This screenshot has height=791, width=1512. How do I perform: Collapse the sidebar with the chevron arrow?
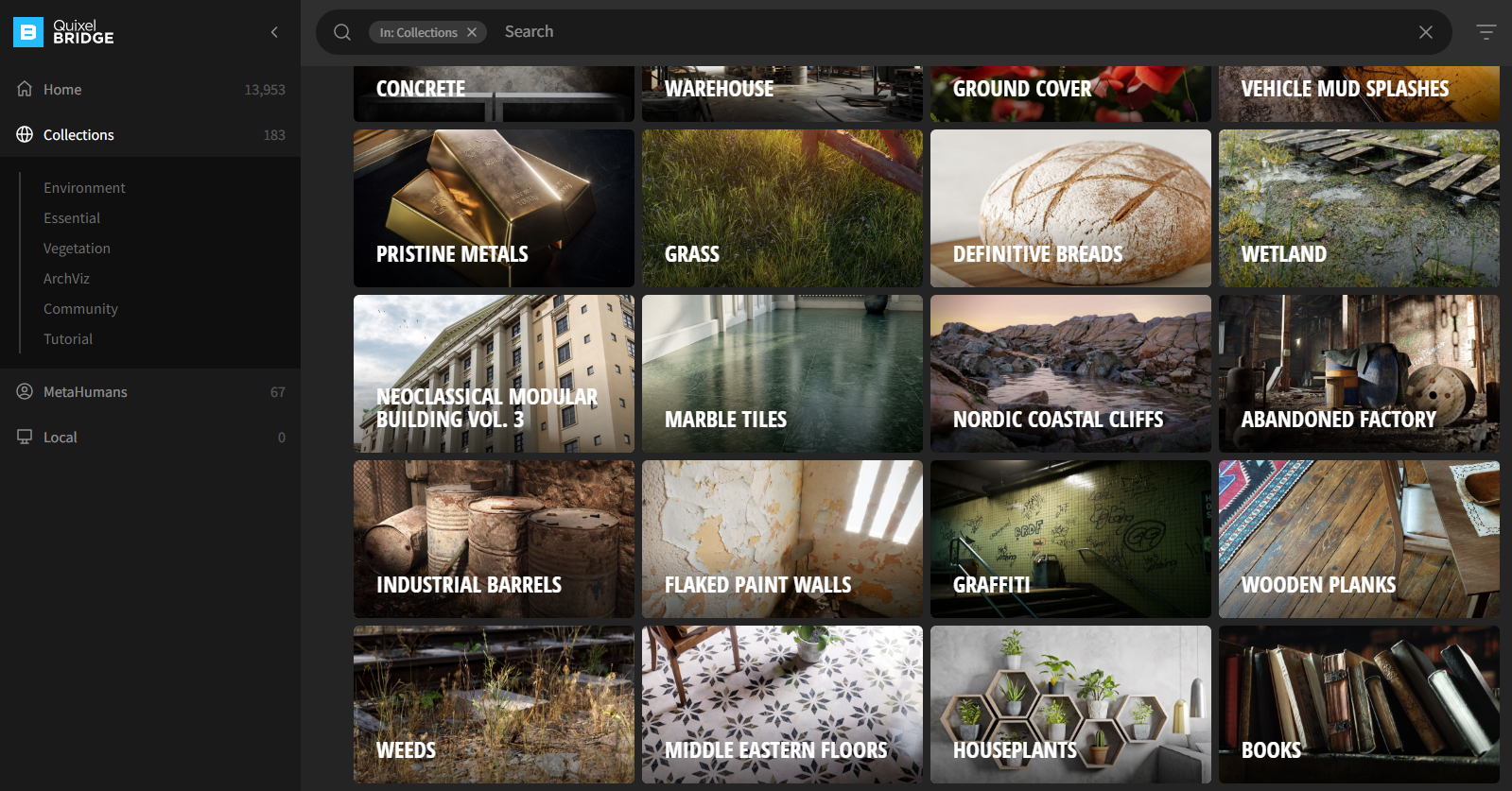tap(274, 32)
